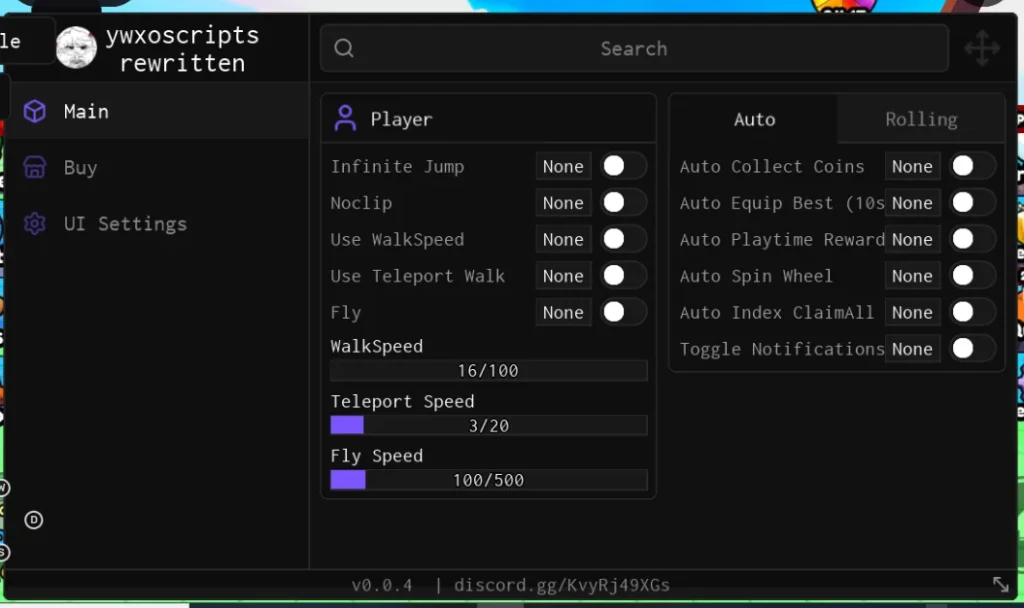This screenshot has height=608, width=1024.
Task: Click the ywxoscripts avatar image
Action: coord(76,48)
